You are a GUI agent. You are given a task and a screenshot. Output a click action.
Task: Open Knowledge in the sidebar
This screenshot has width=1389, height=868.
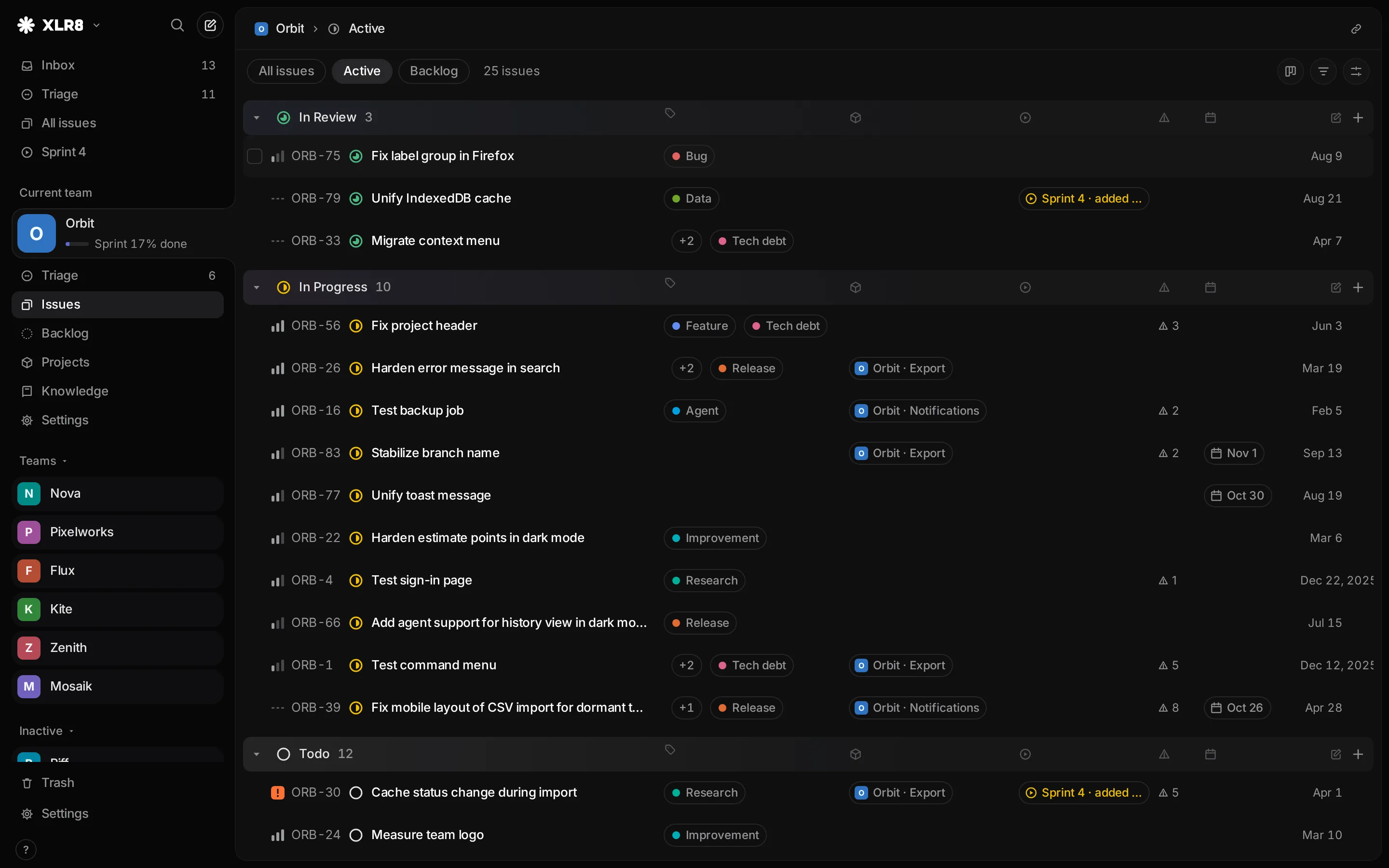[117, 392]
